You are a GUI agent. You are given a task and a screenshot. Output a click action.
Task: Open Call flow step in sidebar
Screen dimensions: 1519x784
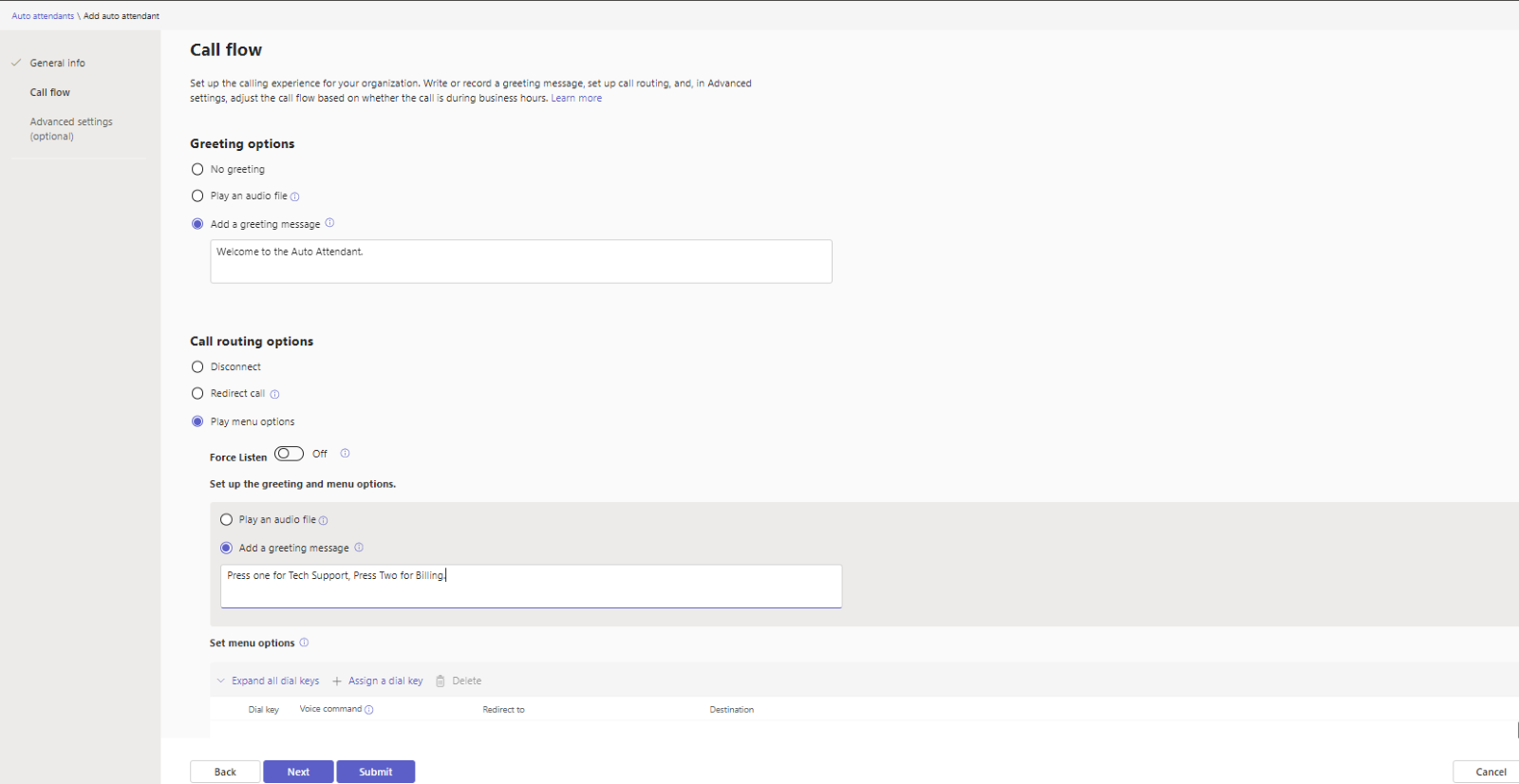click(x=49, y=92)
